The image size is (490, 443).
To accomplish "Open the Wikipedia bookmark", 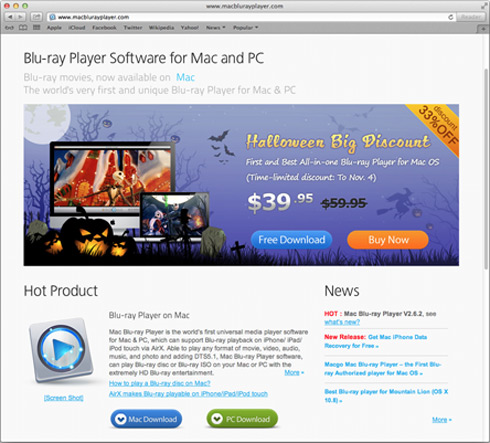I will (x=161, y=28).
